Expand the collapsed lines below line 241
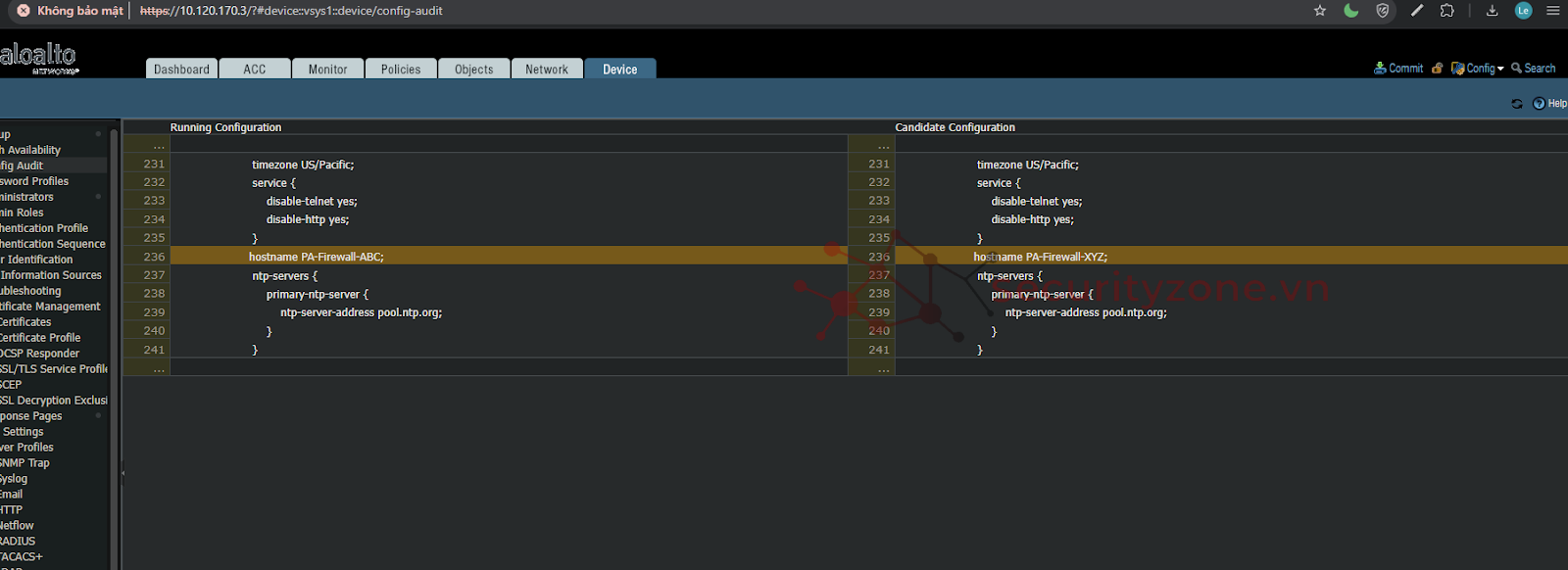This screenshot has height=570, width=1568. (159, 368)
